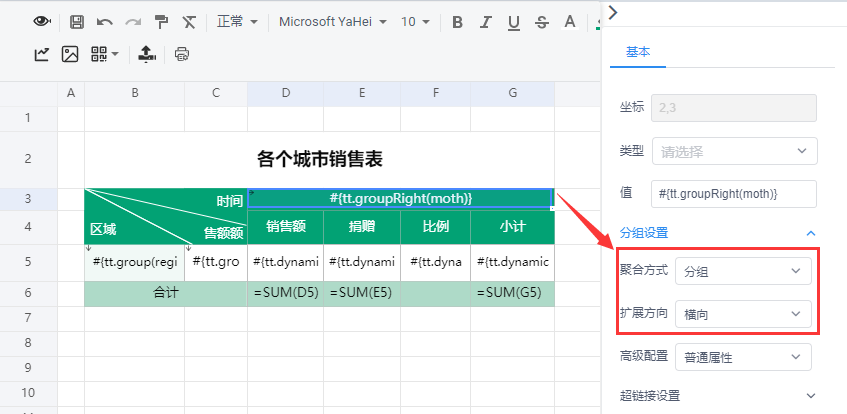Select the #{tt.group(regi cell in B5
This screenshot has width=847, height=414.
pyautogui.click(x=135, y=262)
